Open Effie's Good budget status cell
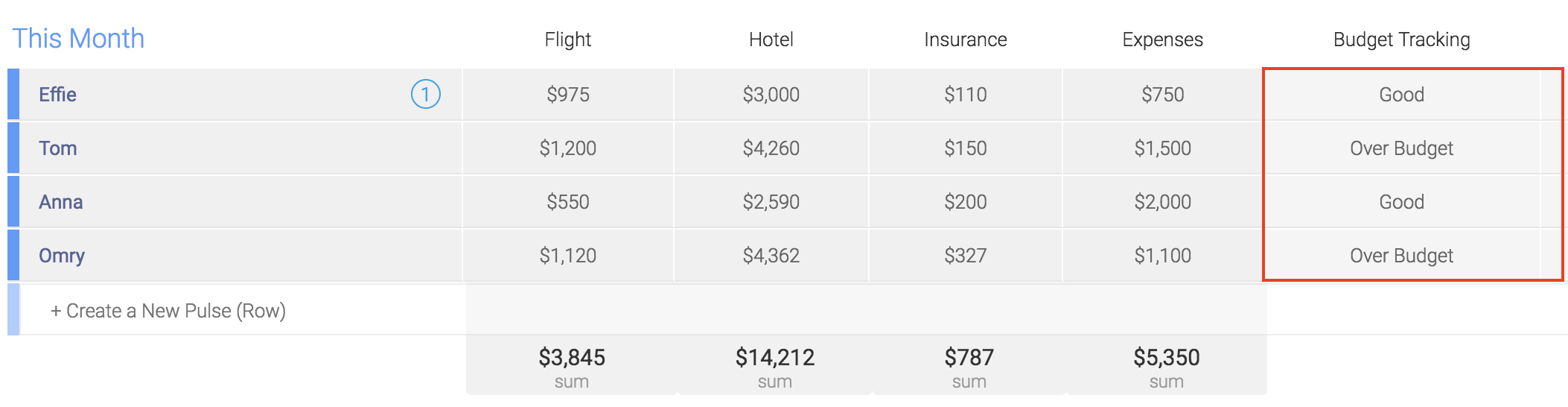The image size is (1568, 407). (x=1402, y=95)
